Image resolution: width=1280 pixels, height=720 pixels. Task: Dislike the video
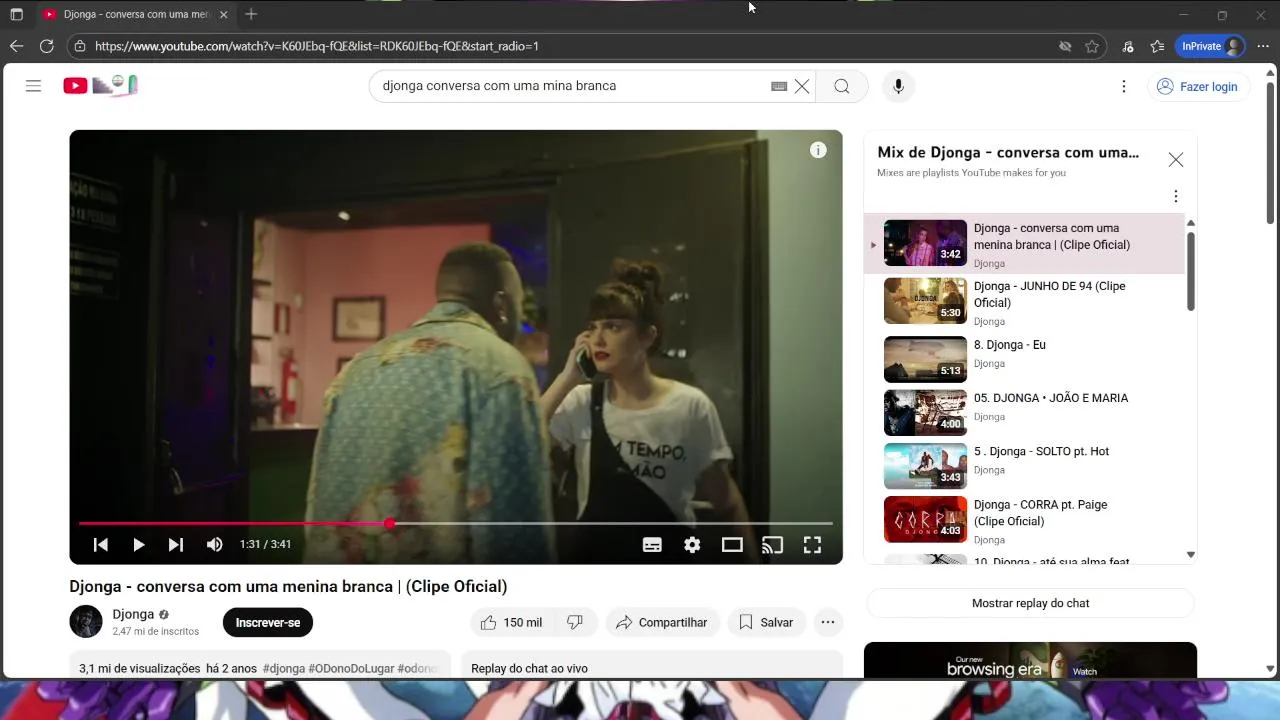coord(575,622)
